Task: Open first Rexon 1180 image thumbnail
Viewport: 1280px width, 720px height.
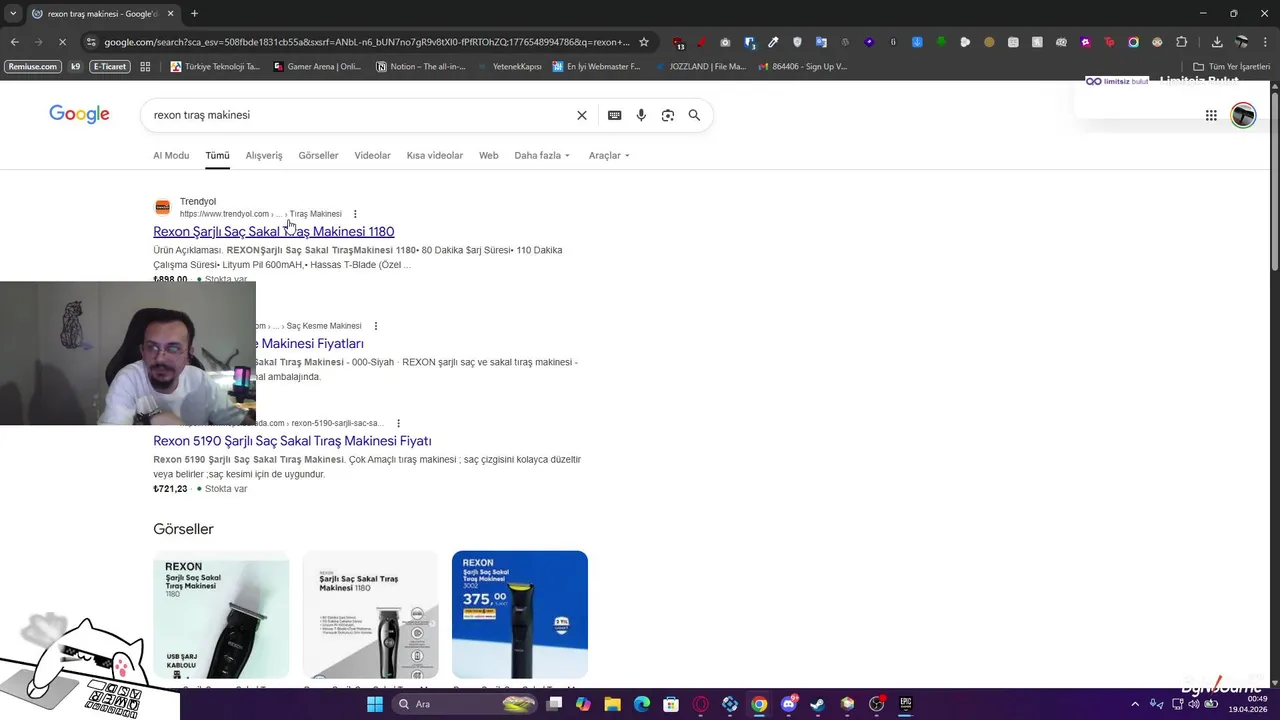Action: pyautogui.click(x=221, y=614)
